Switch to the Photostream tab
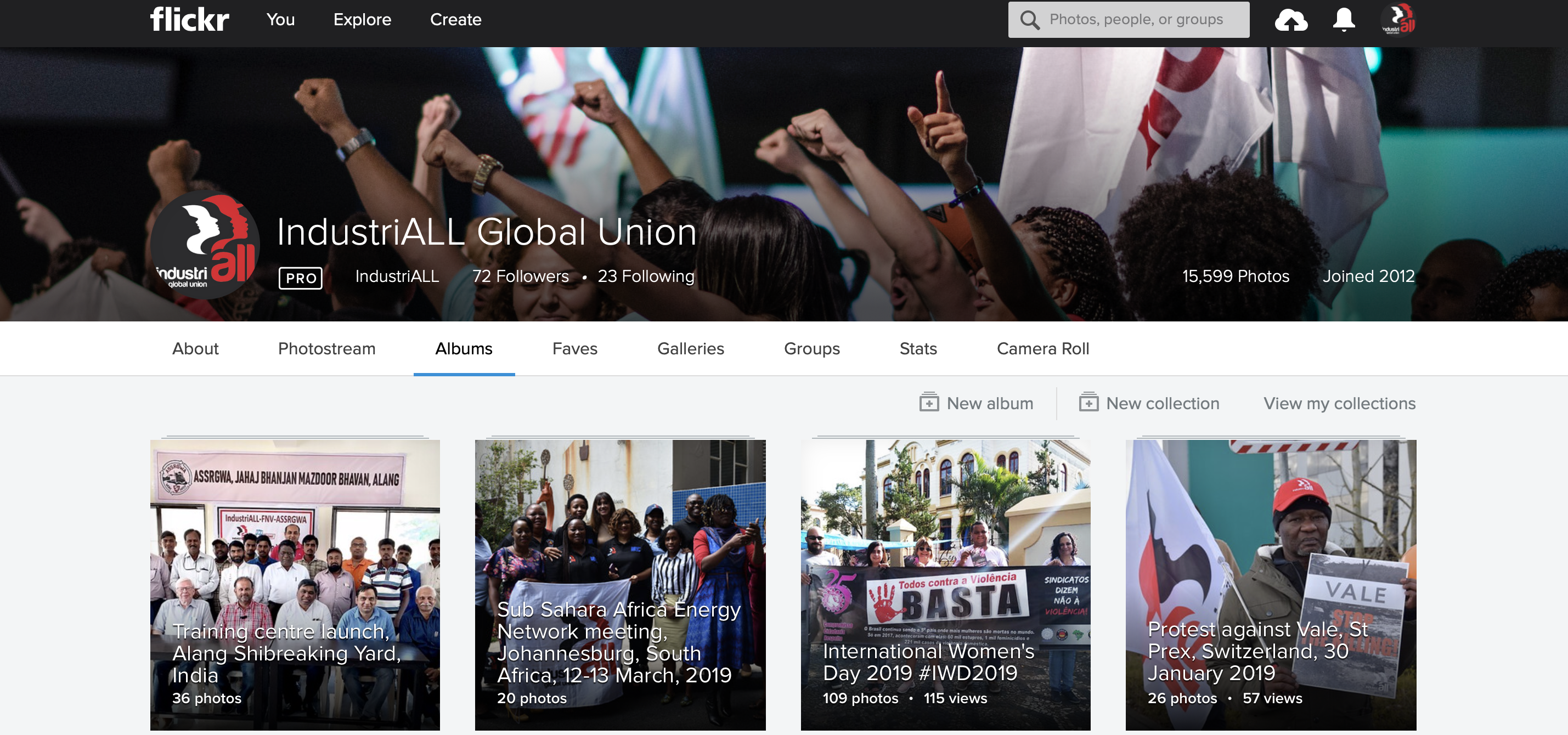Image resolution: width=1568 pixels, height=735 pixels. (326, 349)
